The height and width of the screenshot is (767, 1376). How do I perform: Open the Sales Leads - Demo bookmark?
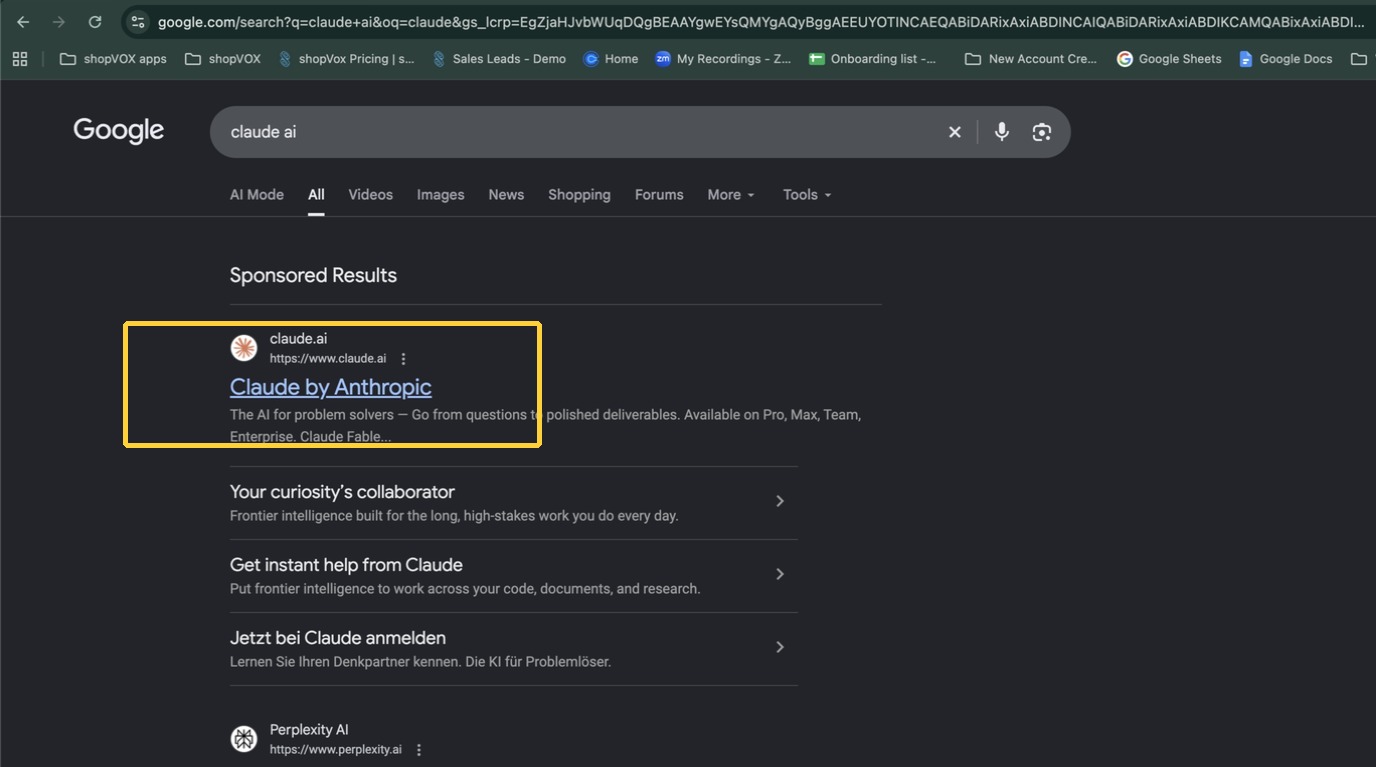(499, 59)
